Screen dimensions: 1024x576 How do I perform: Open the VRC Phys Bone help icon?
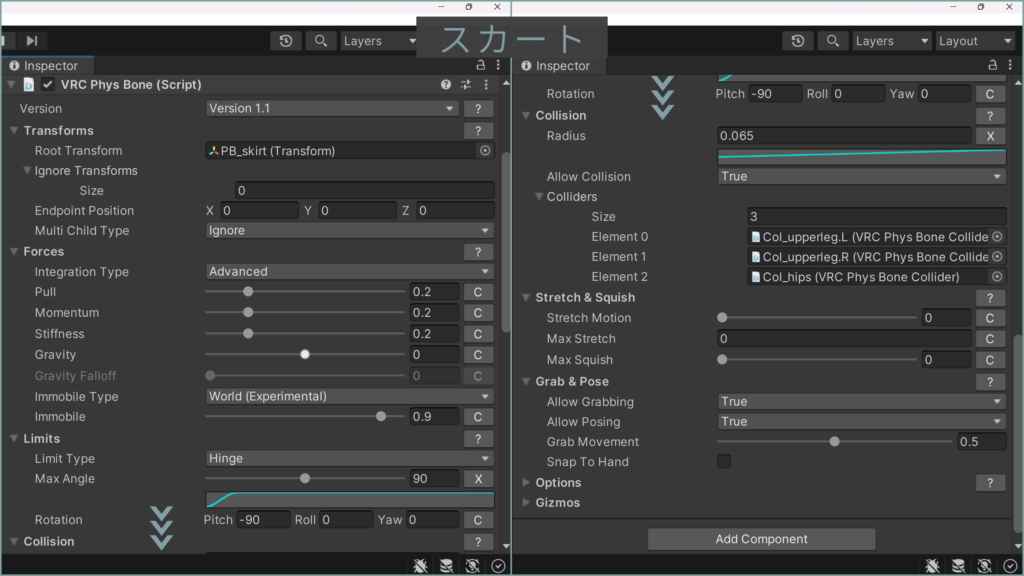446,85
